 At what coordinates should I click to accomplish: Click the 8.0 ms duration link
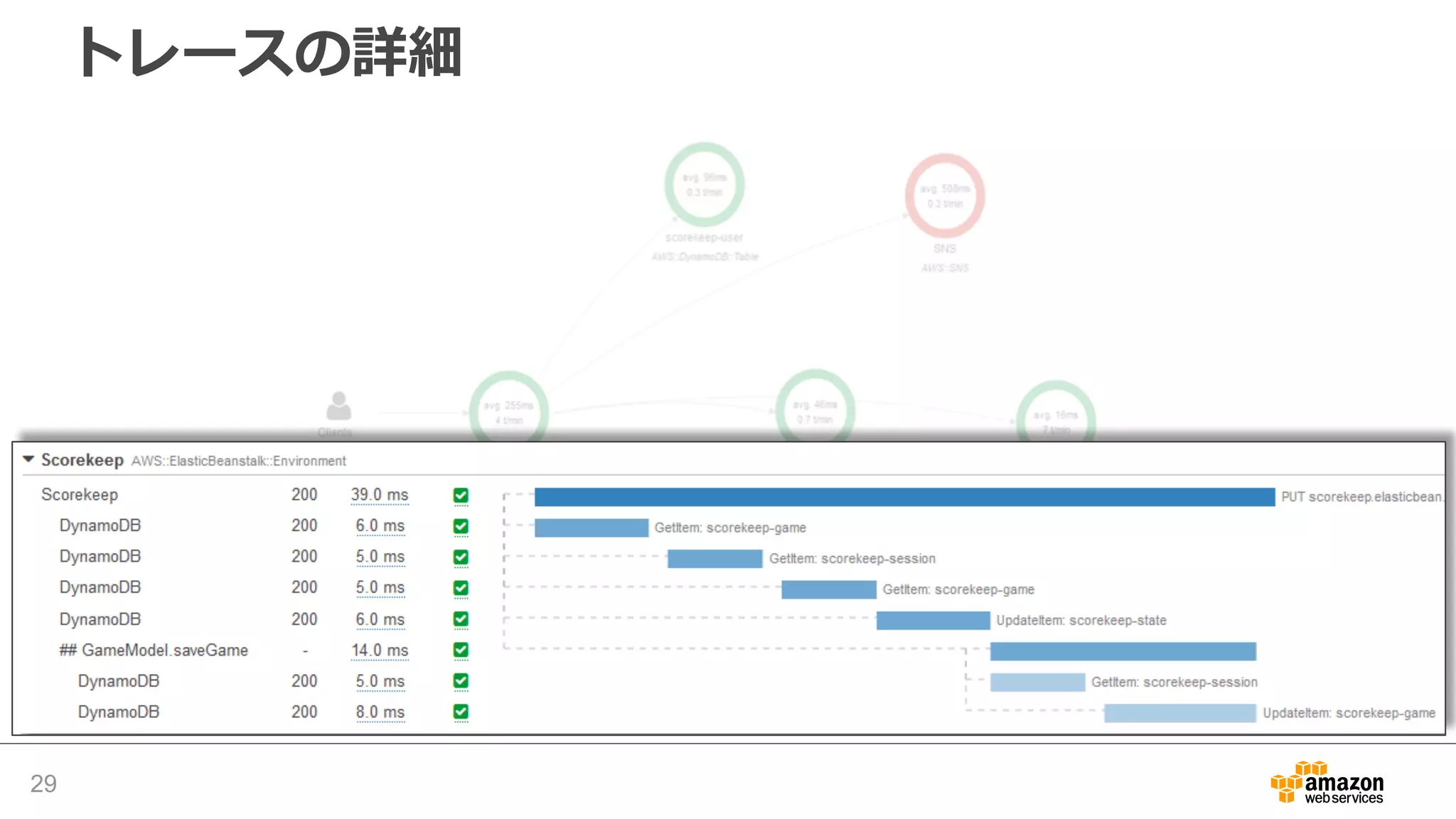click(380, 712)
